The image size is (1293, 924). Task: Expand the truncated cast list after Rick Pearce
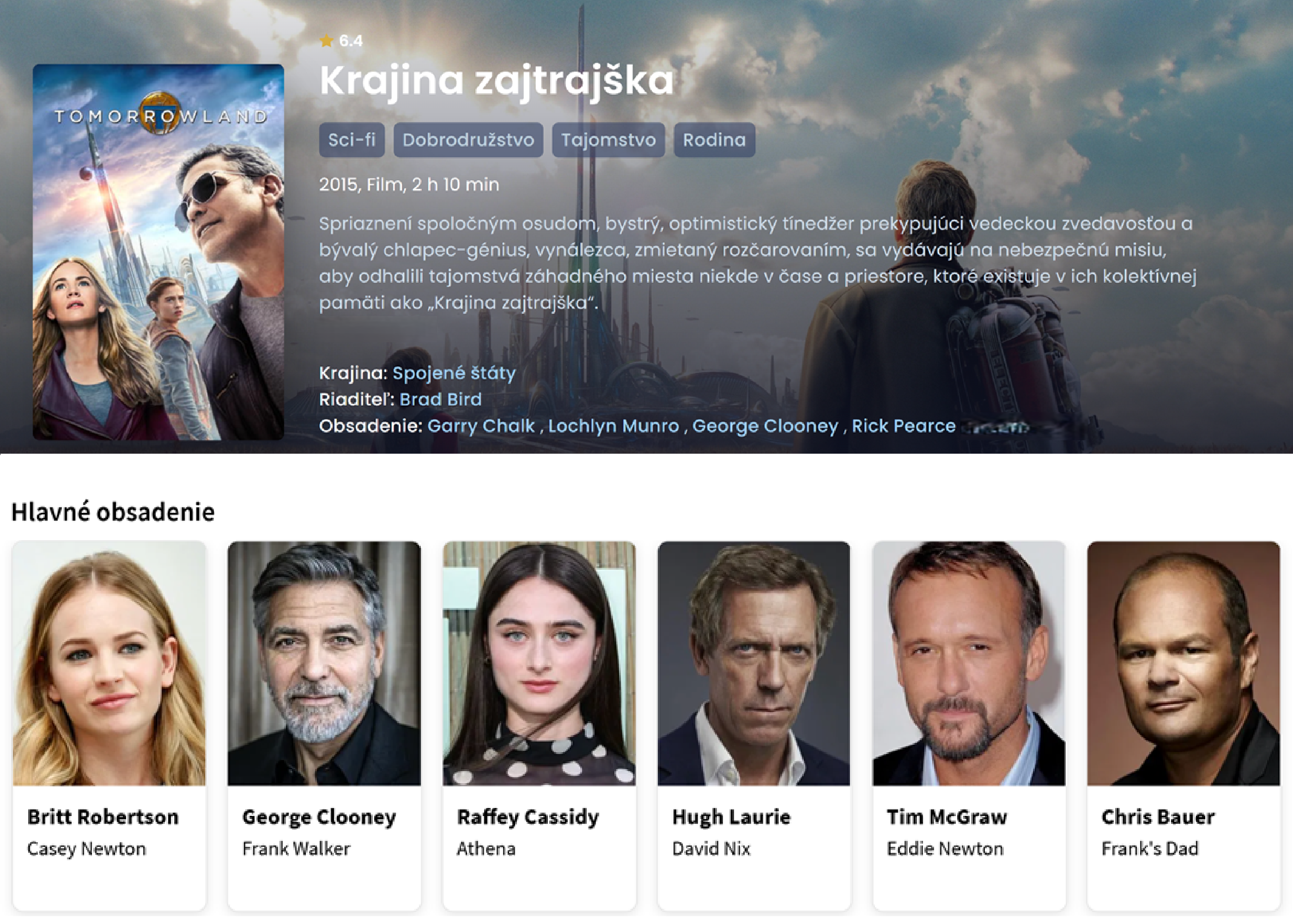[x=996, y=427]
